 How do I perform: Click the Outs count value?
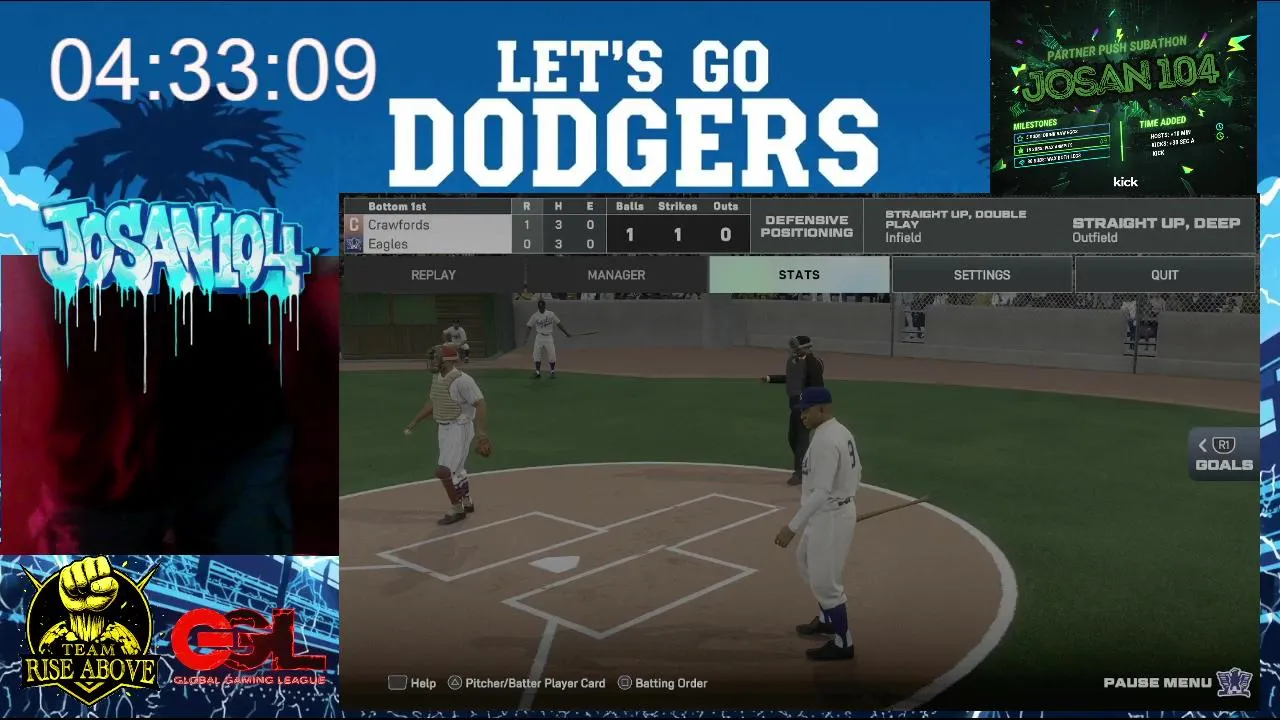pyautogui.click(x=725, y=235)
